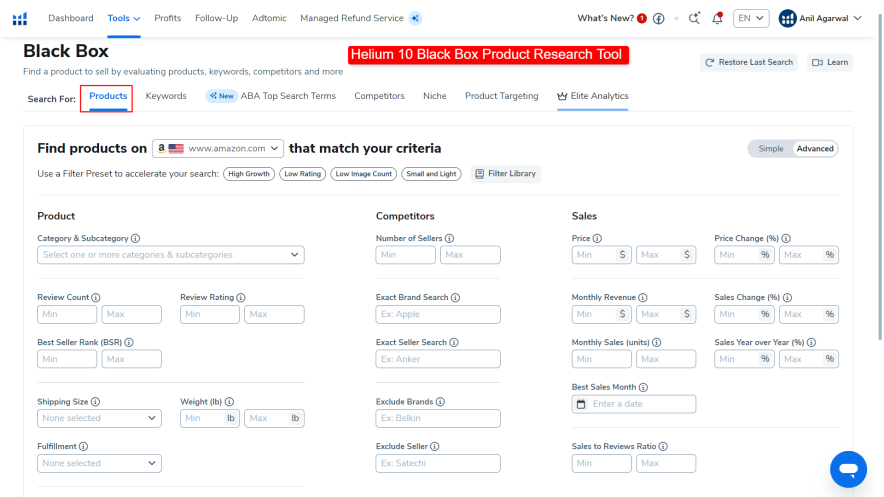Click the Helium 10 logo icon
Viewport: 884px width, 497px height.
point(20,19)
